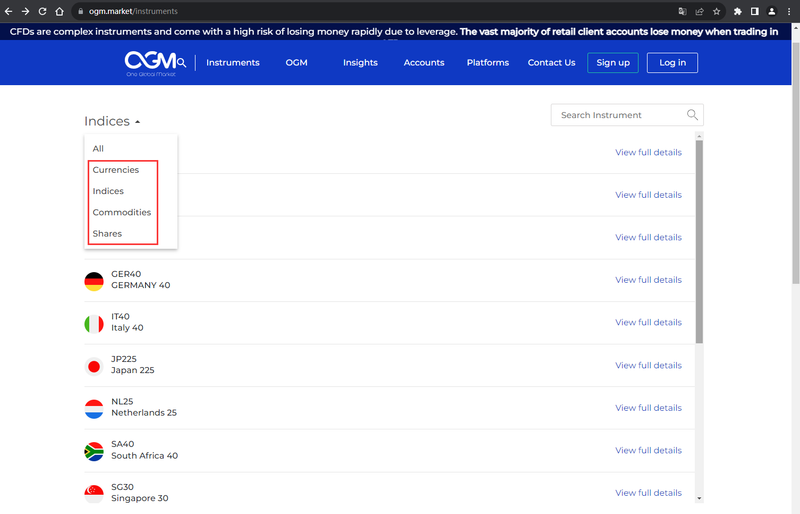Click the browser back arrow

point(9,11)
